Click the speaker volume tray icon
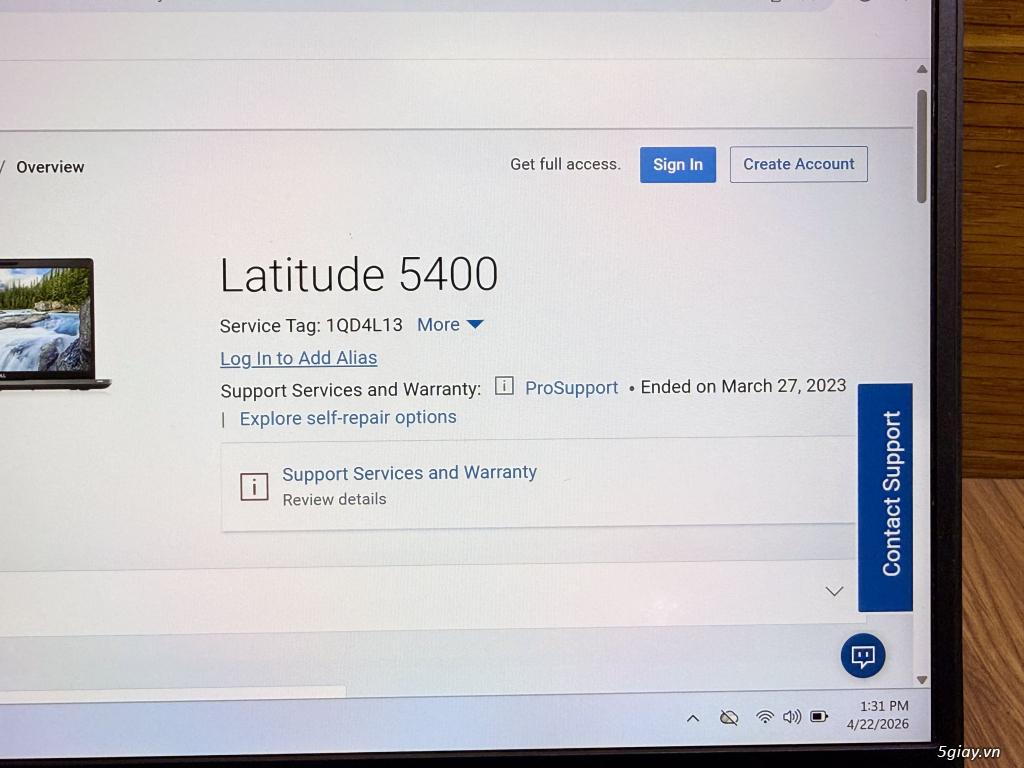Screen dimensions: 1024x768 (x=792, y=717)
